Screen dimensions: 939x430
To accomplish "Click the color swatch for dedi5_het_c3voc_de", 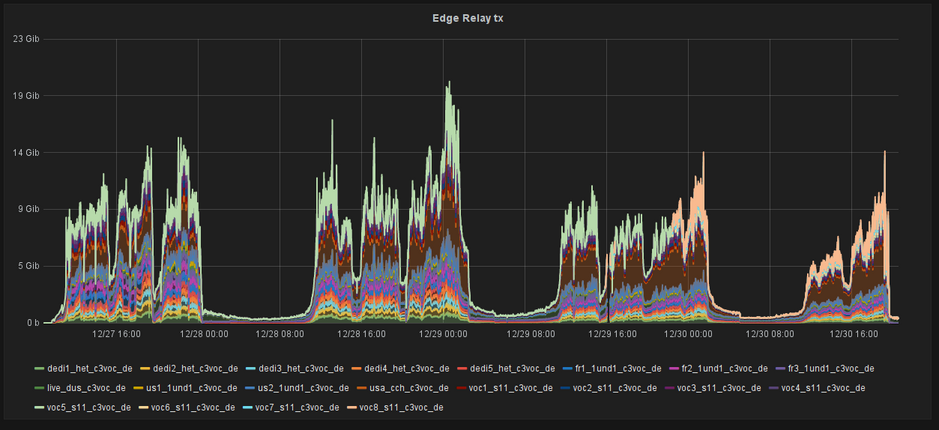I will click(459, 368).
